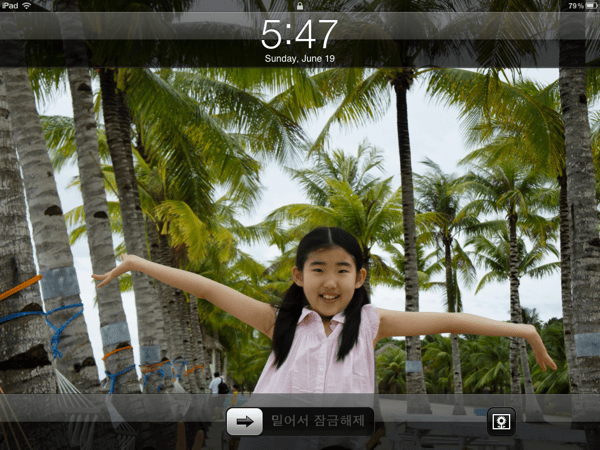Tap the battery icon in status bar
Image resolution: width=600 pixels, height=450 pixels.
coord(590,6)
